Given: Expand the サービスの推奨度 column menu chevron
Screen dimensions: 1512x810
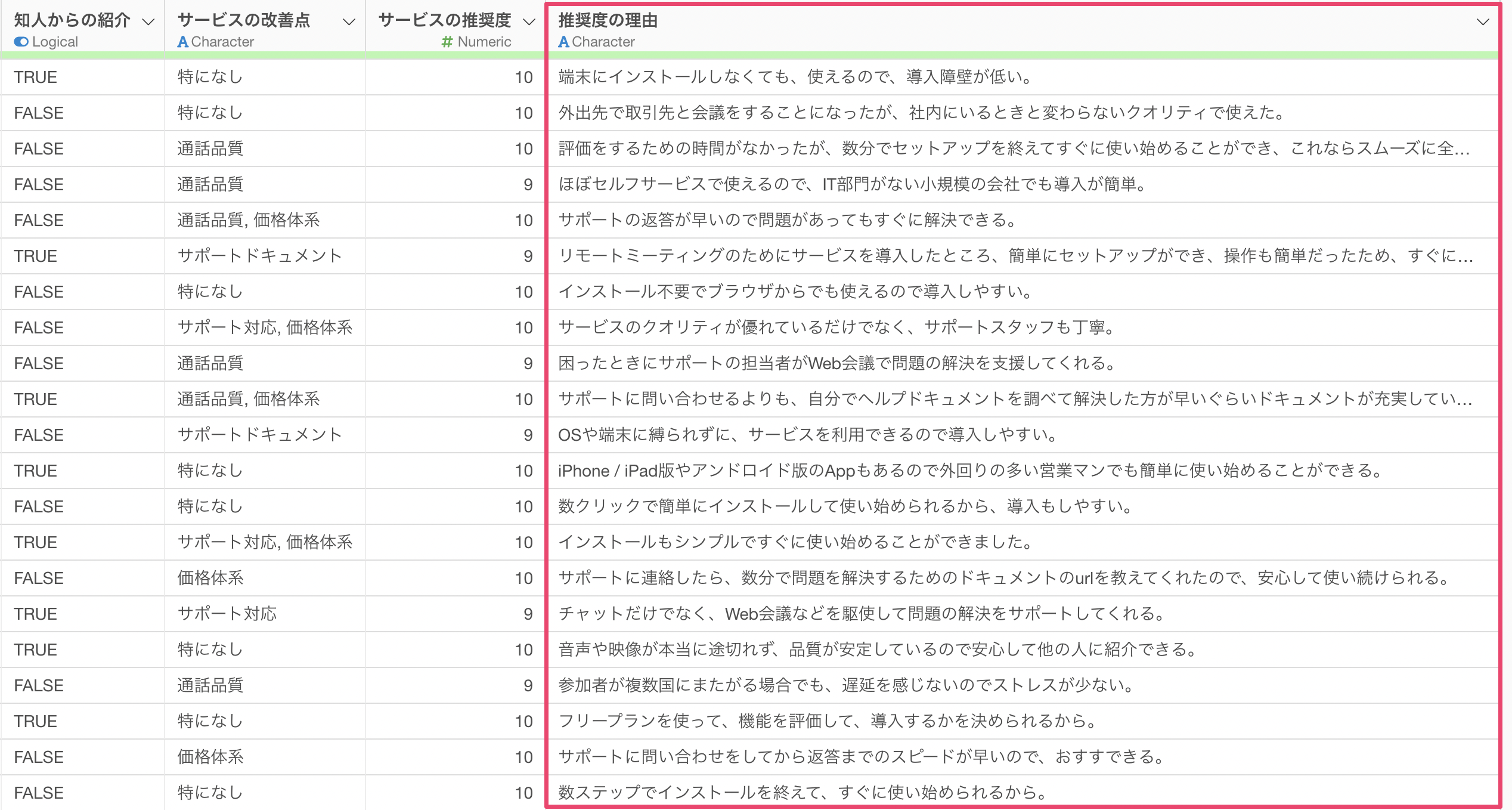Looking at the screenshot, I should click(529, 22).
